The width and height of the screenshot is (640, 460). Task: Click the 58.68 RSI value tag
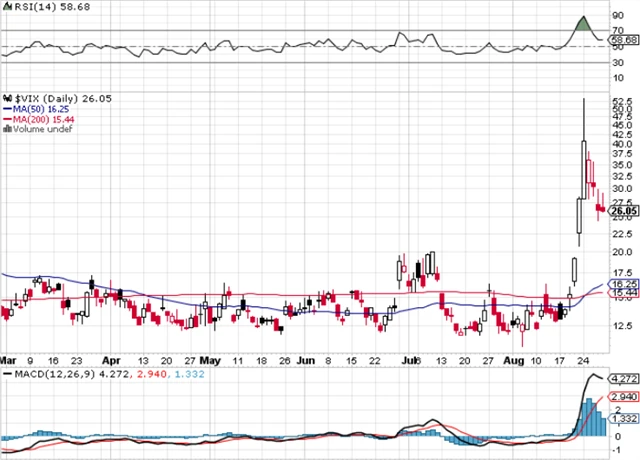tap(624, 38)
